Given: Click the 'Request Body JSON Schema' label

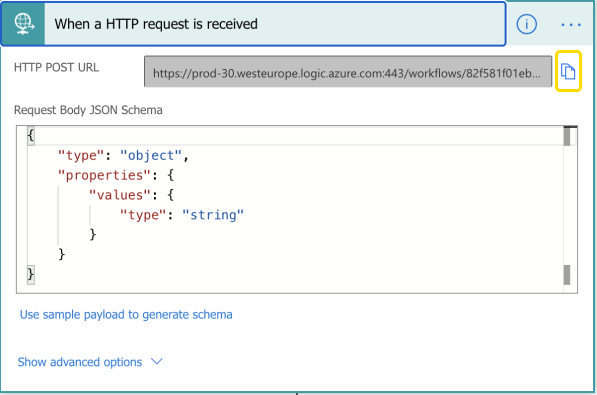Looking at the screenshot, I should point(88,110).
